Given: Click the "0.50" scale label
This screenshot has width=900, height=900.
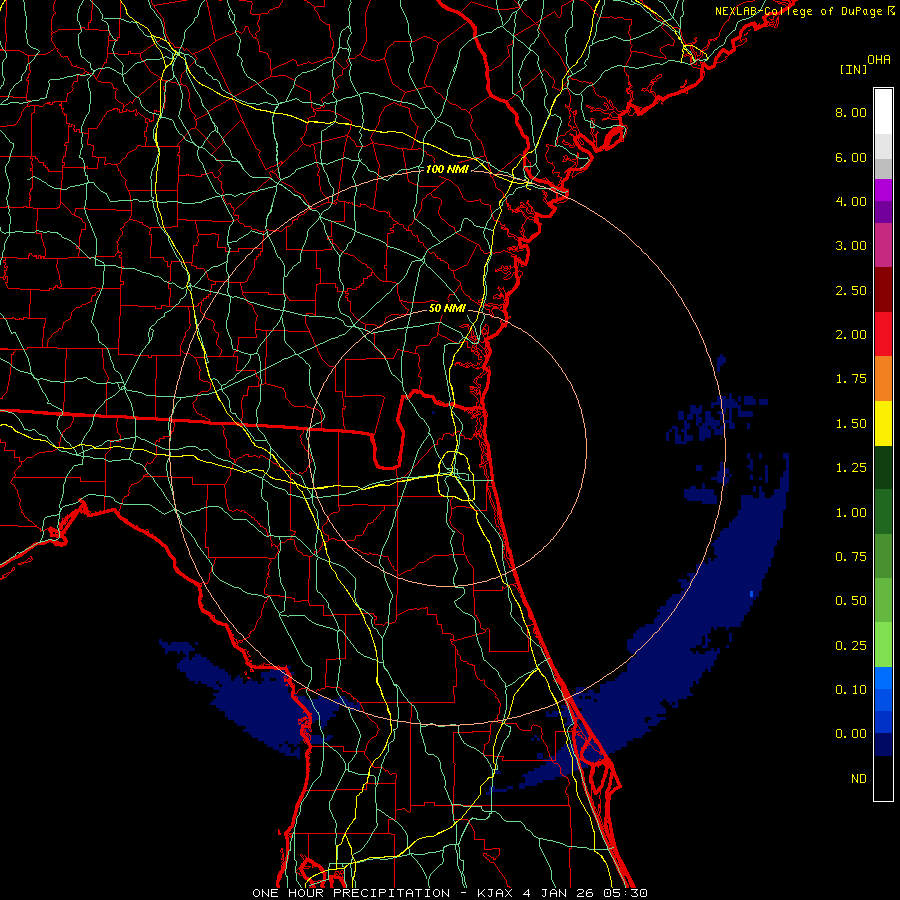Looking at the screenshot, I should 851,601.
